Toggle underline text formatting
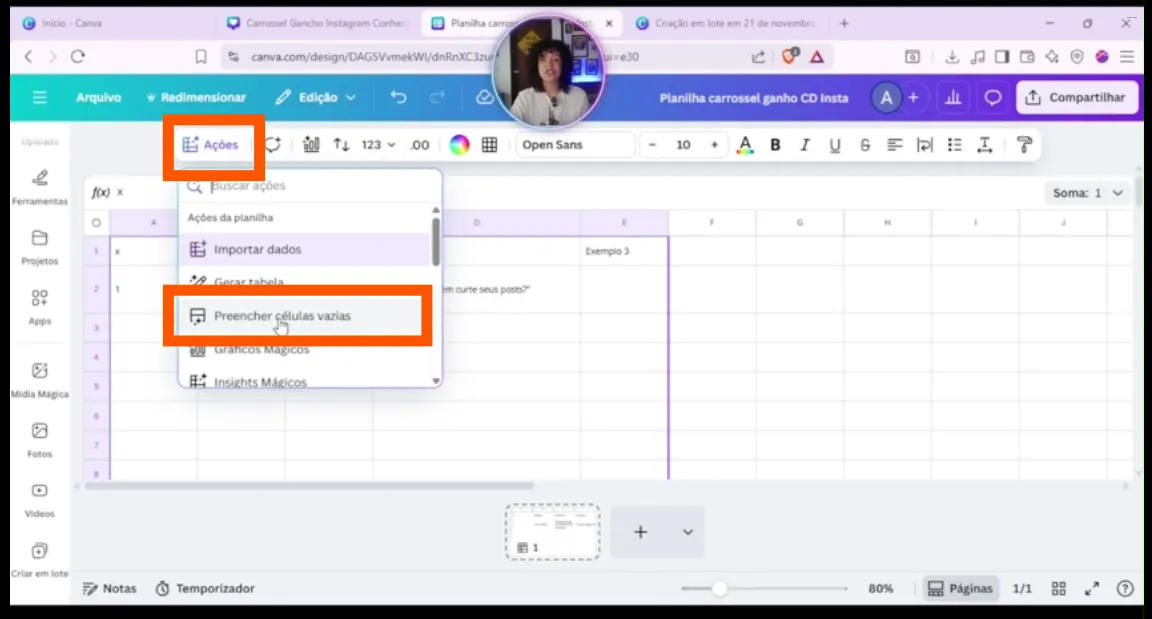Viewport: 1152px width, 619px height. [835, 145]
